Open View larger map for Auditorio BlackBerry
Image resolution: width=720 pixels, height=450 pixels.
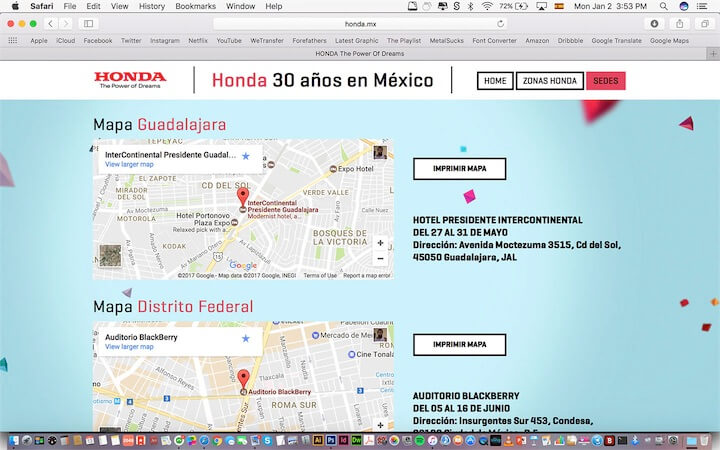click(x=129, y=347)
